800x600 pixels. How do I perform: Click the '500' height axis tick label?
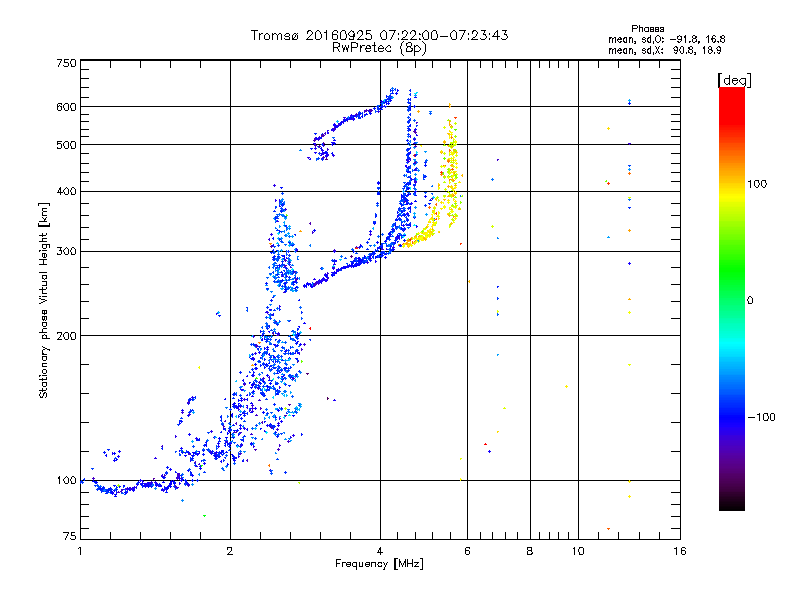pyautogui.click(x=67, y=145)
